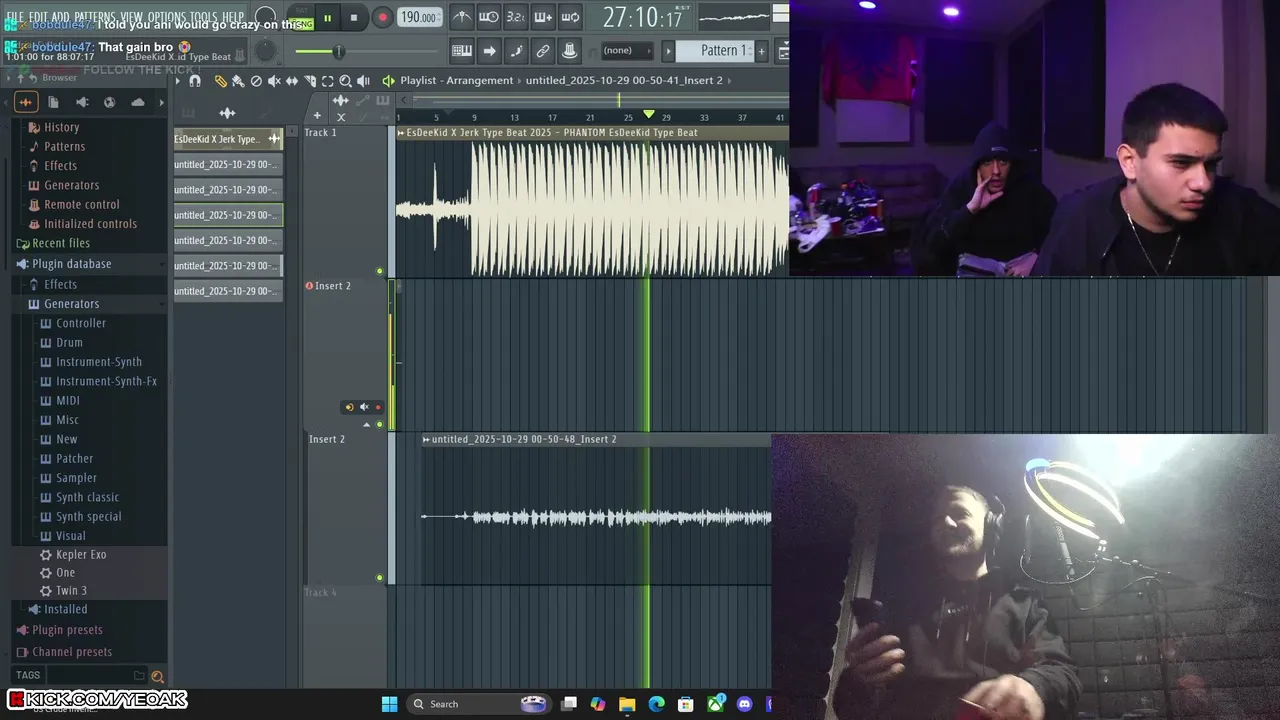Image resolution: width=1280 pixels, height=720 pixels.
Task: Toggle green mute dot on Track 1
Action: click(379, 271)
